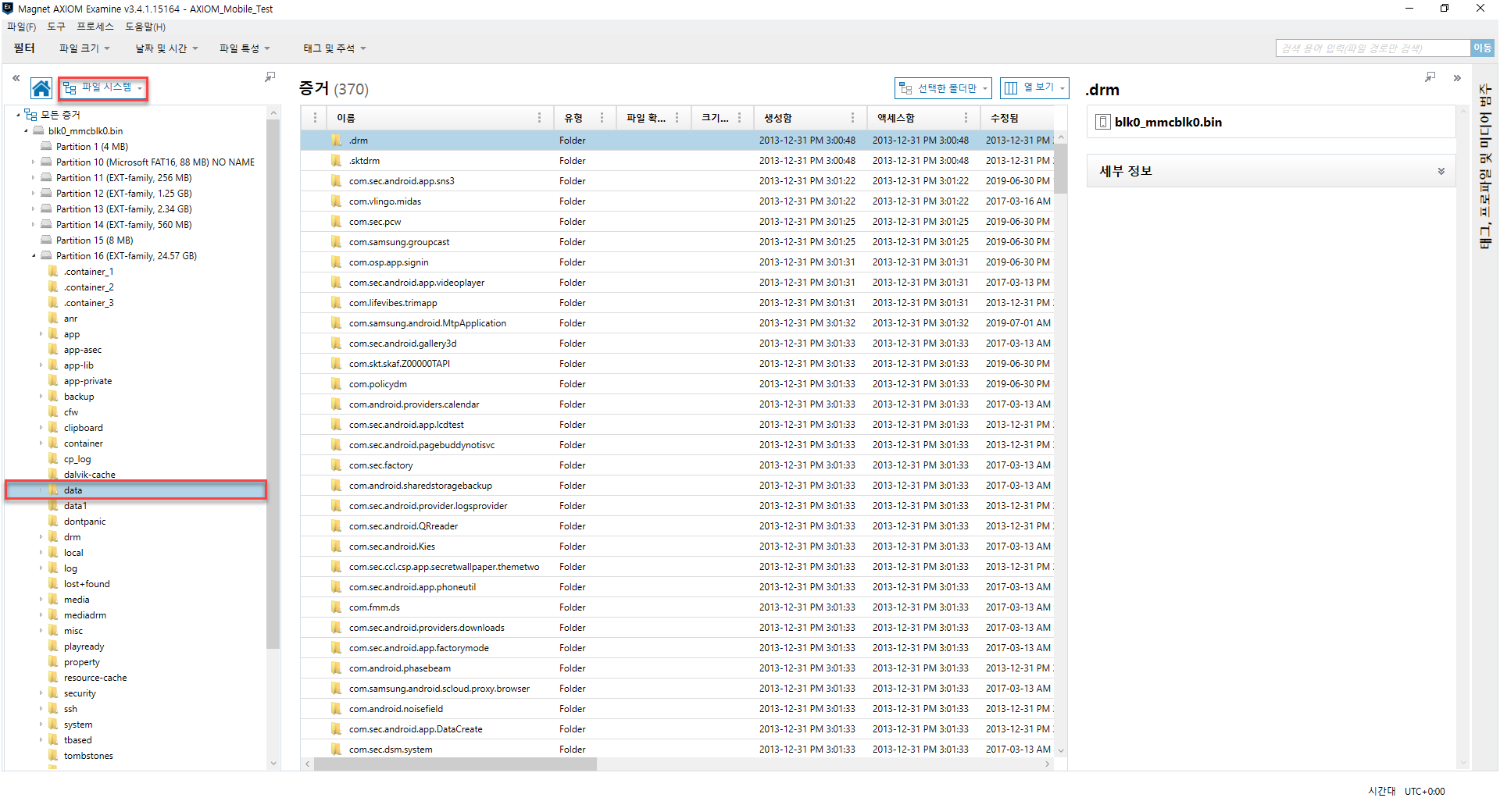Viewport: 1500px width, 812px height.
Task: Click the AXIOM Examine title bar icon
Action: 8,9
